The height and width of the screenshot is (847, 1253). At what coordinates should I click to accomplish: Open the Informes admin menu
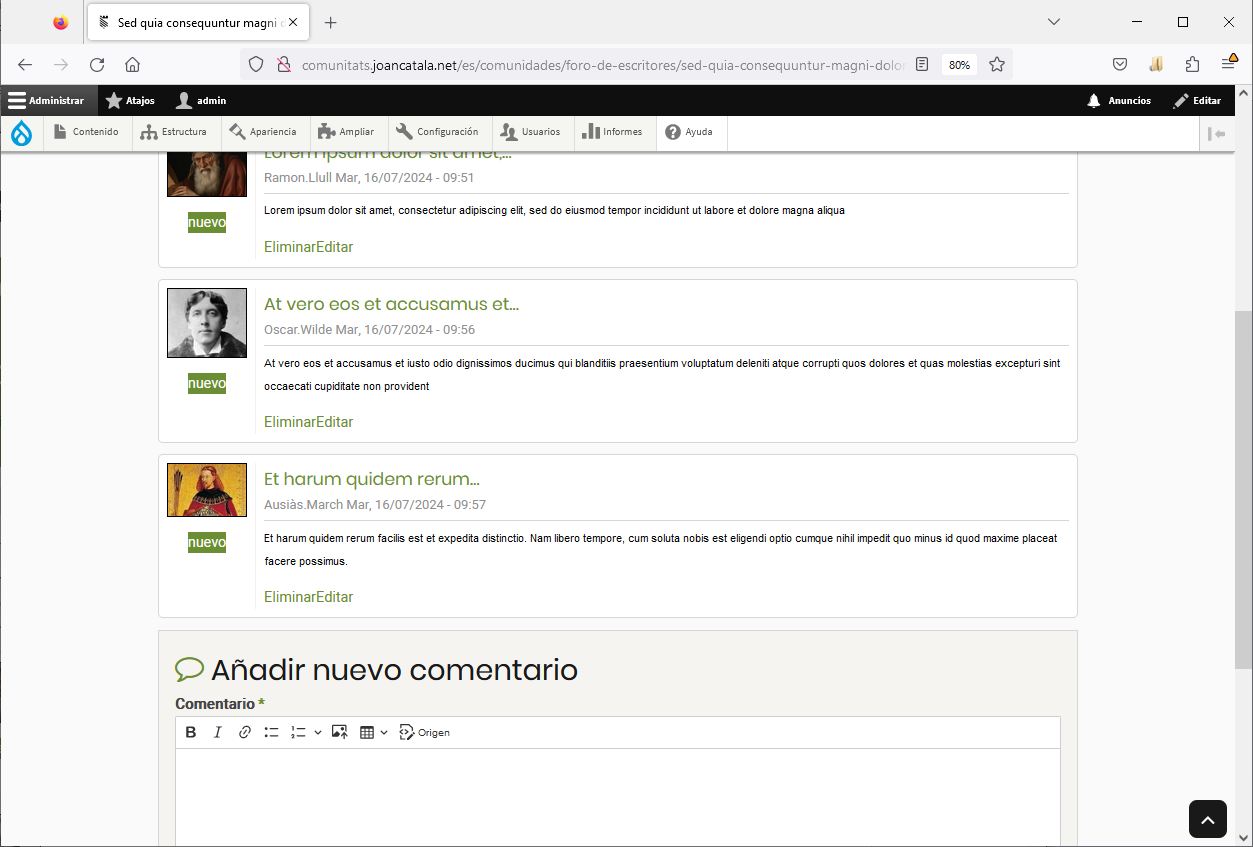pyautogui.click(x=613, y=132)
